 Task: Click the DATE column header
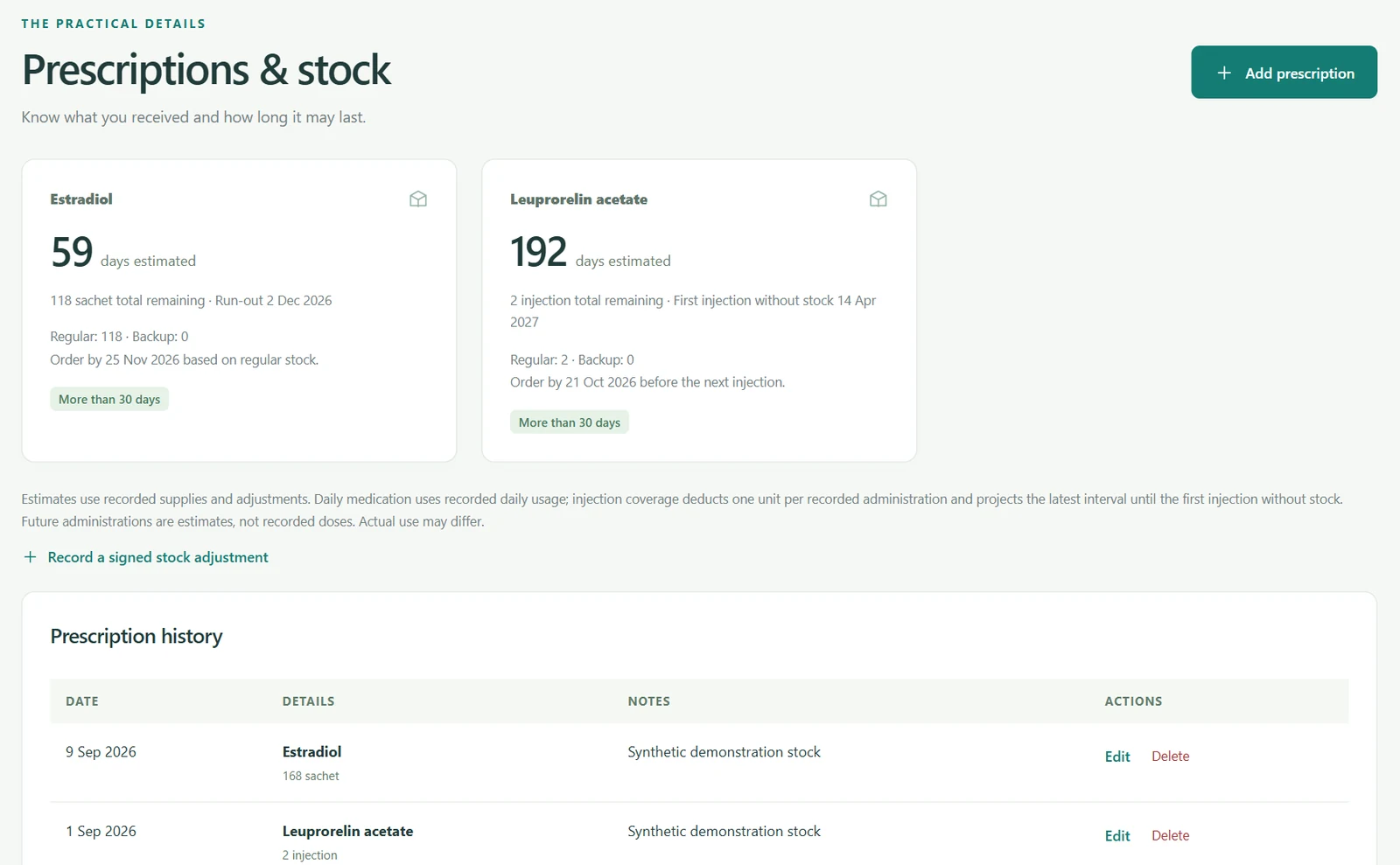[x=82, y=701]
